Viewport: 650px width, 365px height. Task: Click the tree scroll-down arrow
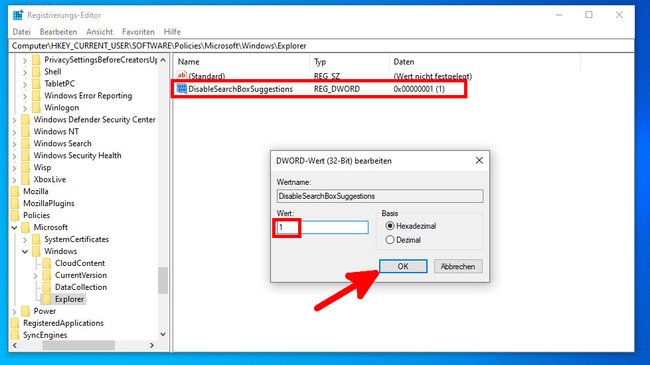[x=163, y=334]
